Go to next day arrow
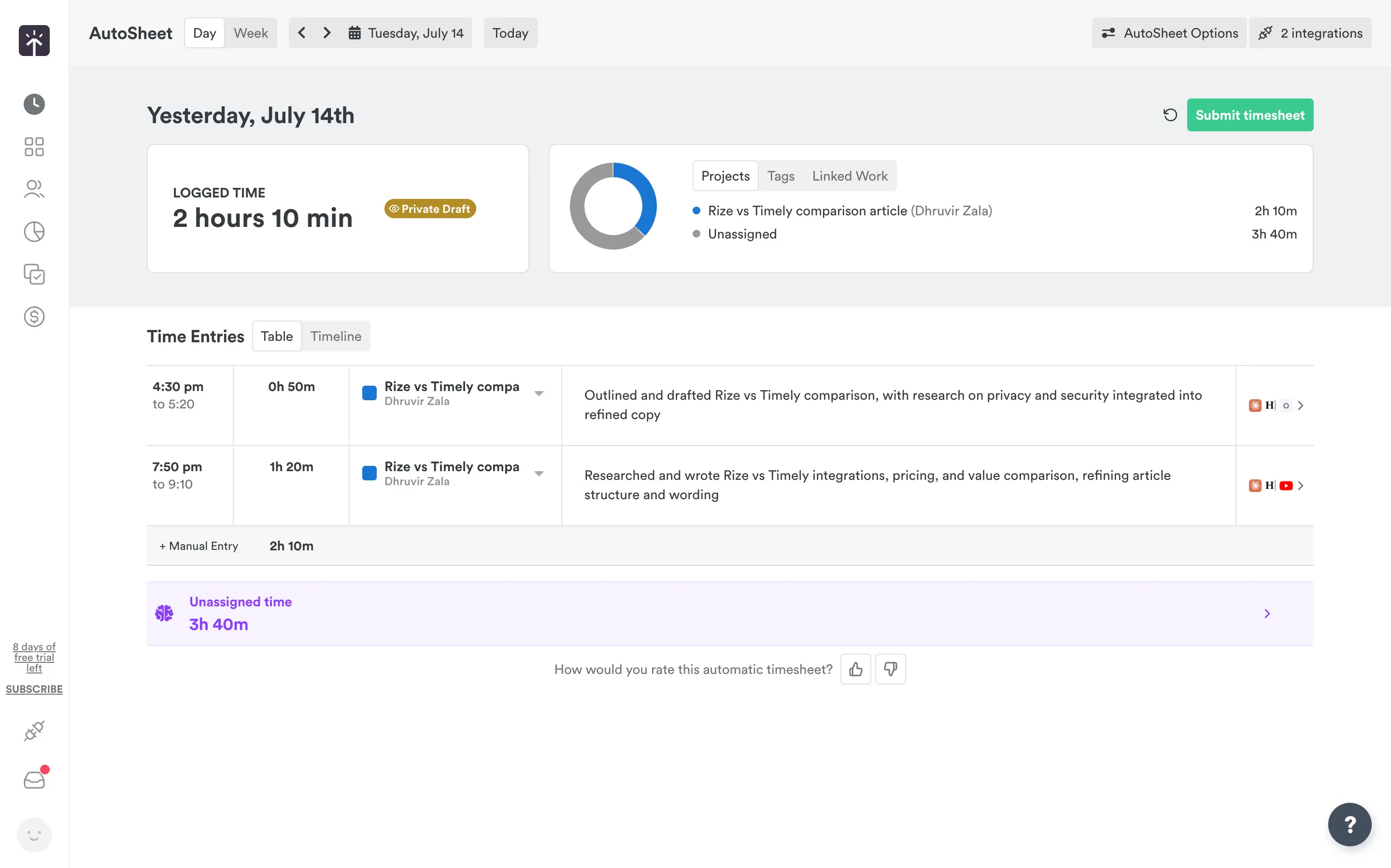This screenshot has height=868, width=1391. point(327,33)
